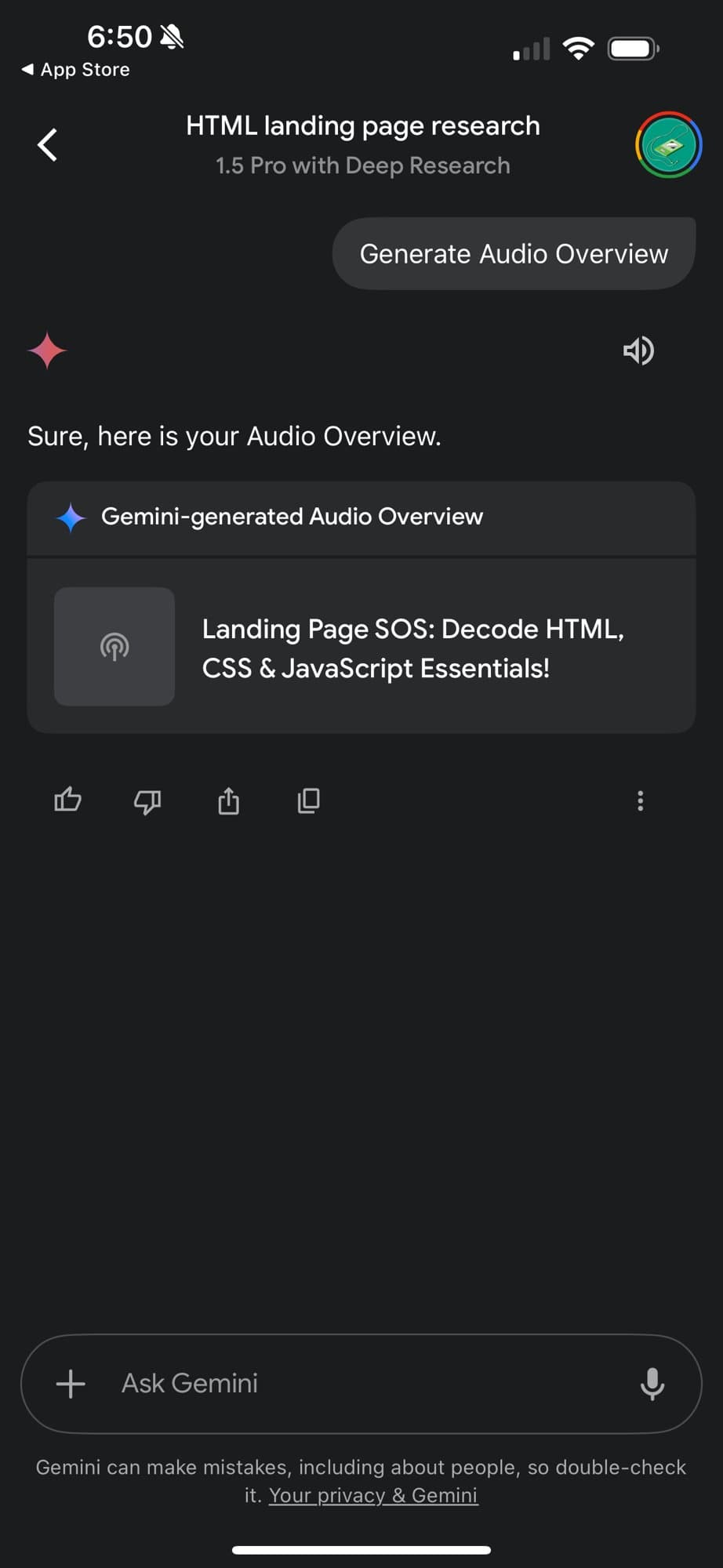Open the chat titled HTML landing page research

pyautogui.click(x=362, y=125)
